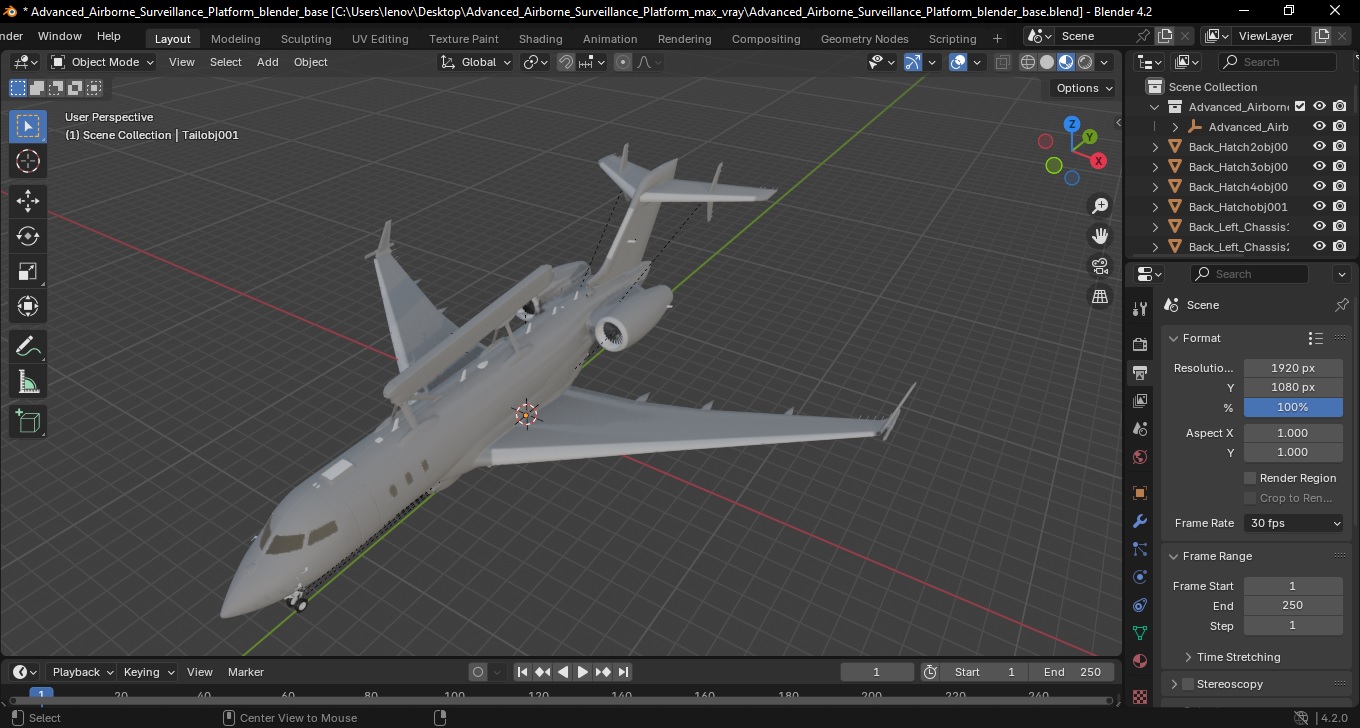Expand the Back_Hatch3obj00 tree item
Viewport: 1360px width, 728px height.
coord(1156,167)
